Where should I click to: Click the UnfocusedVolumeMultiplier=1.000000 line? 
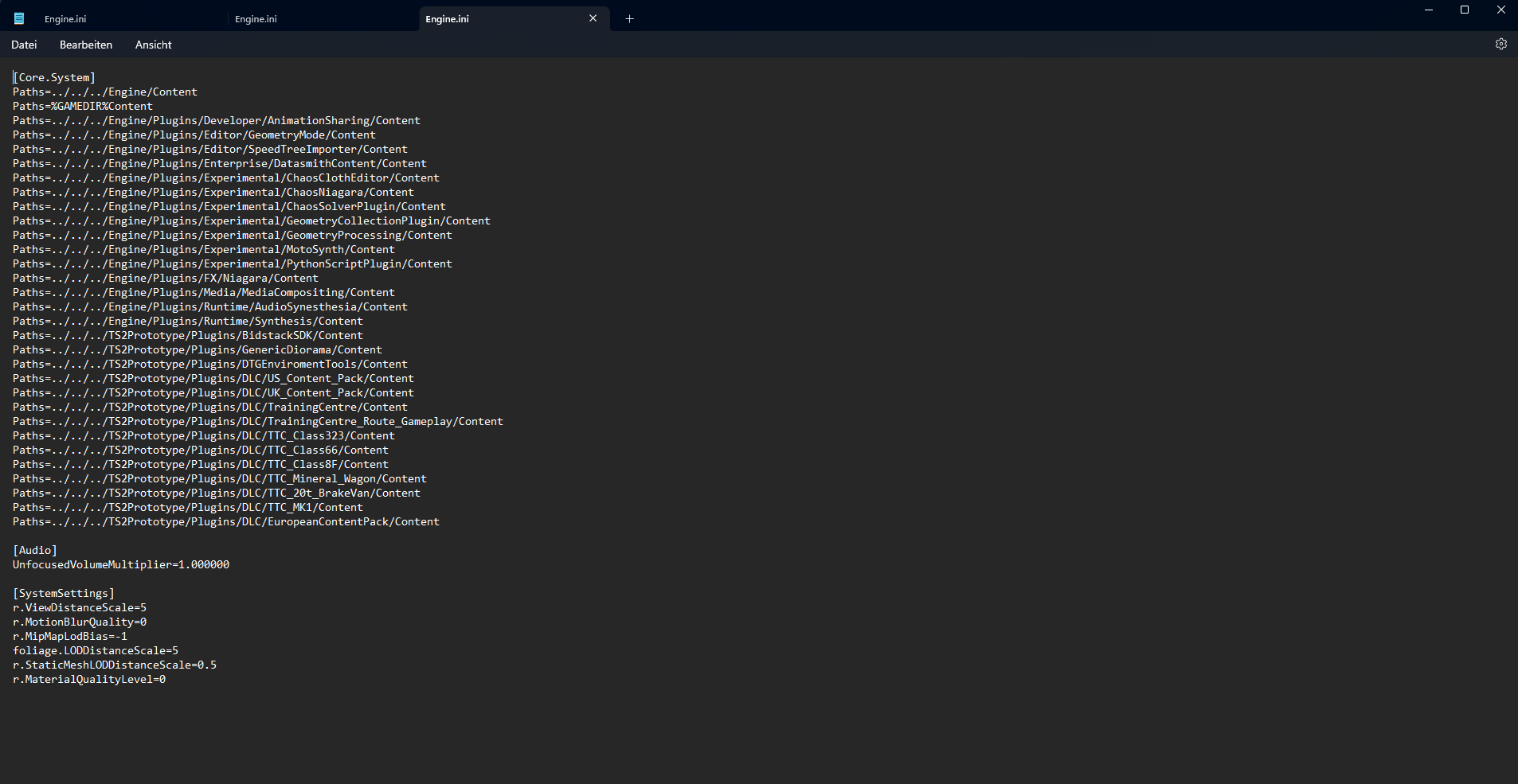(x=121, y=564)
